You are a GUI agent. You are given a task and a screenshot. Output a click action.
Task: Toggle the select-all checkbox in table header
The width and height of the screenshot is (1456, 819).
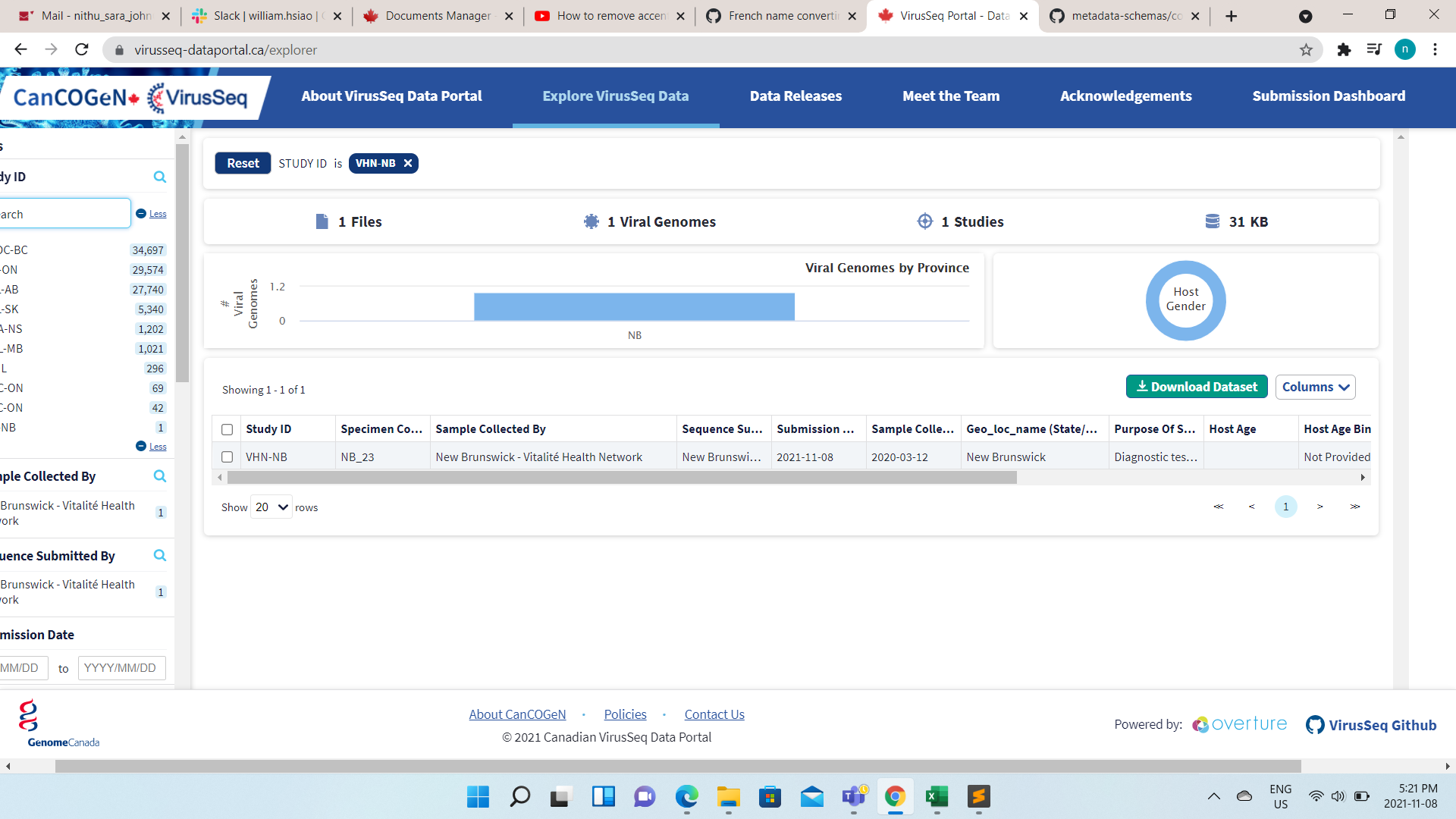227,428
